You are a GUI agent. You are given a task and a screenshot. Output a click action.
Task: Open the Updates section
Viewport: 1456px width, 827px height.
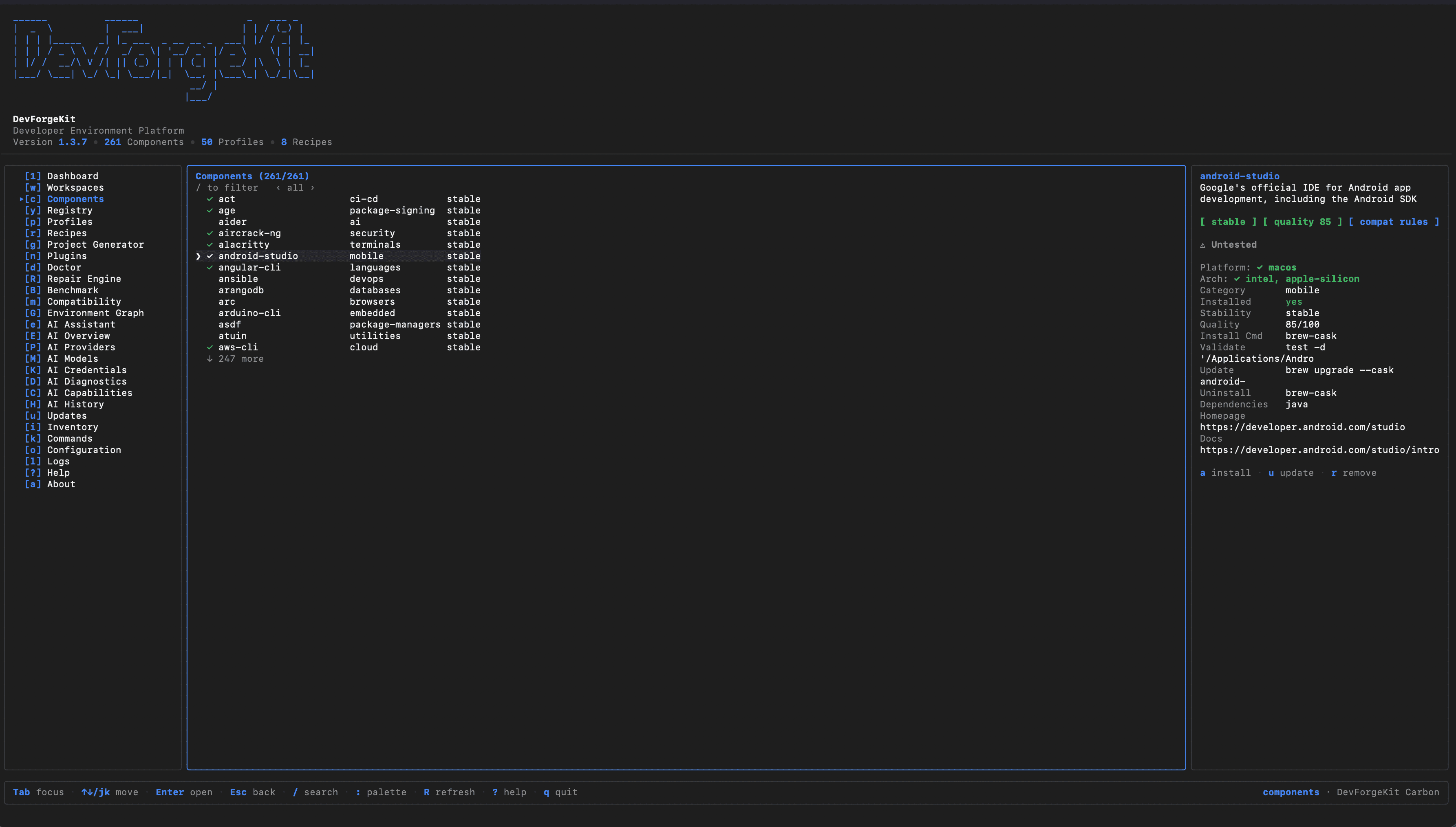[x=56, y=415]
